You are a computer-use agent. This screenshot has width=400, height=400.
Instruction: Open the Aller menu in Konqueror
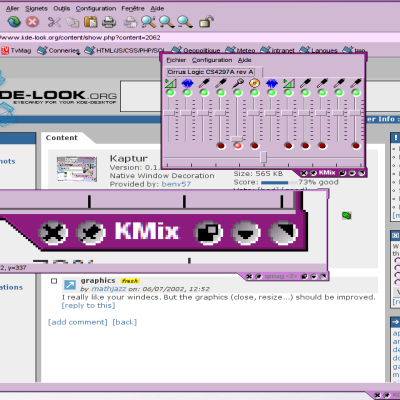pyautogui.click(x=13, y=9)
